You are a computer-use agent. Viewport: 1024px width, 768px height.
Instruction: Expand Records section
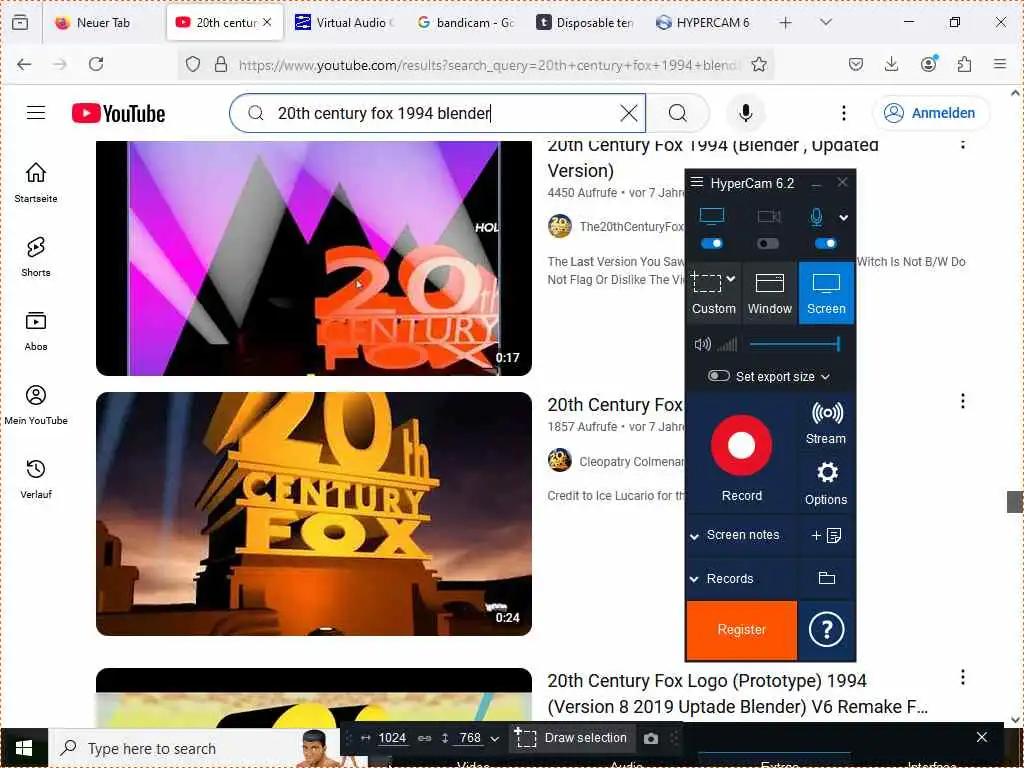click(x=694, y=579)
